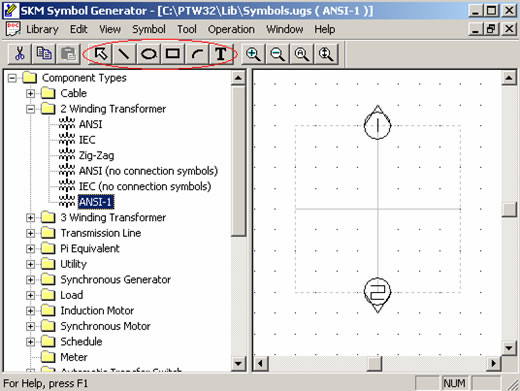Select the Ellipse drawing tool
Image resolution: width=520 pixels, height=391 pixels.
click(149, 54)
